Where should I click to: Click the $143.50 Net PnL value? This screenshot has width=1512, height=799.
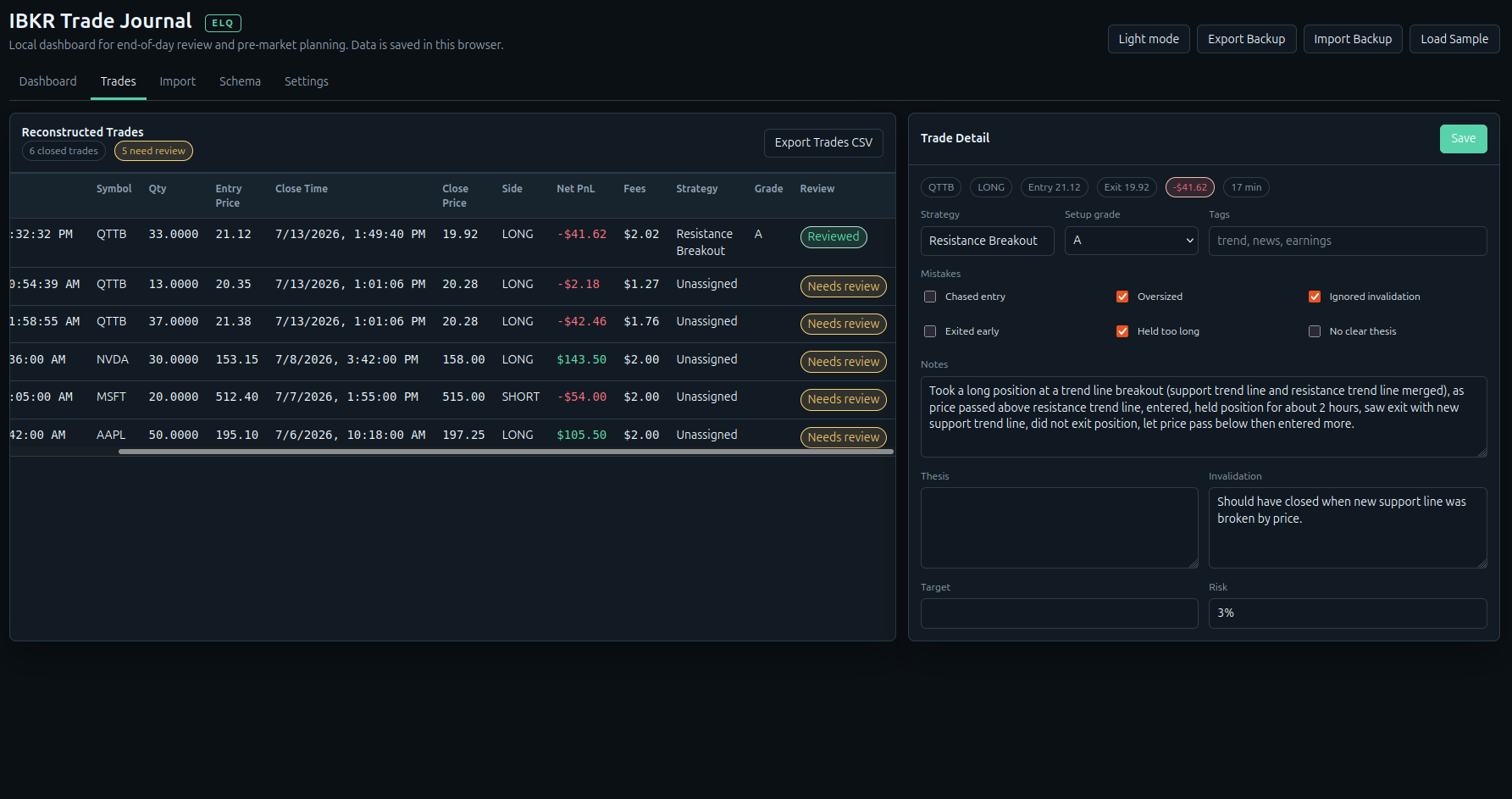(581, 359)
